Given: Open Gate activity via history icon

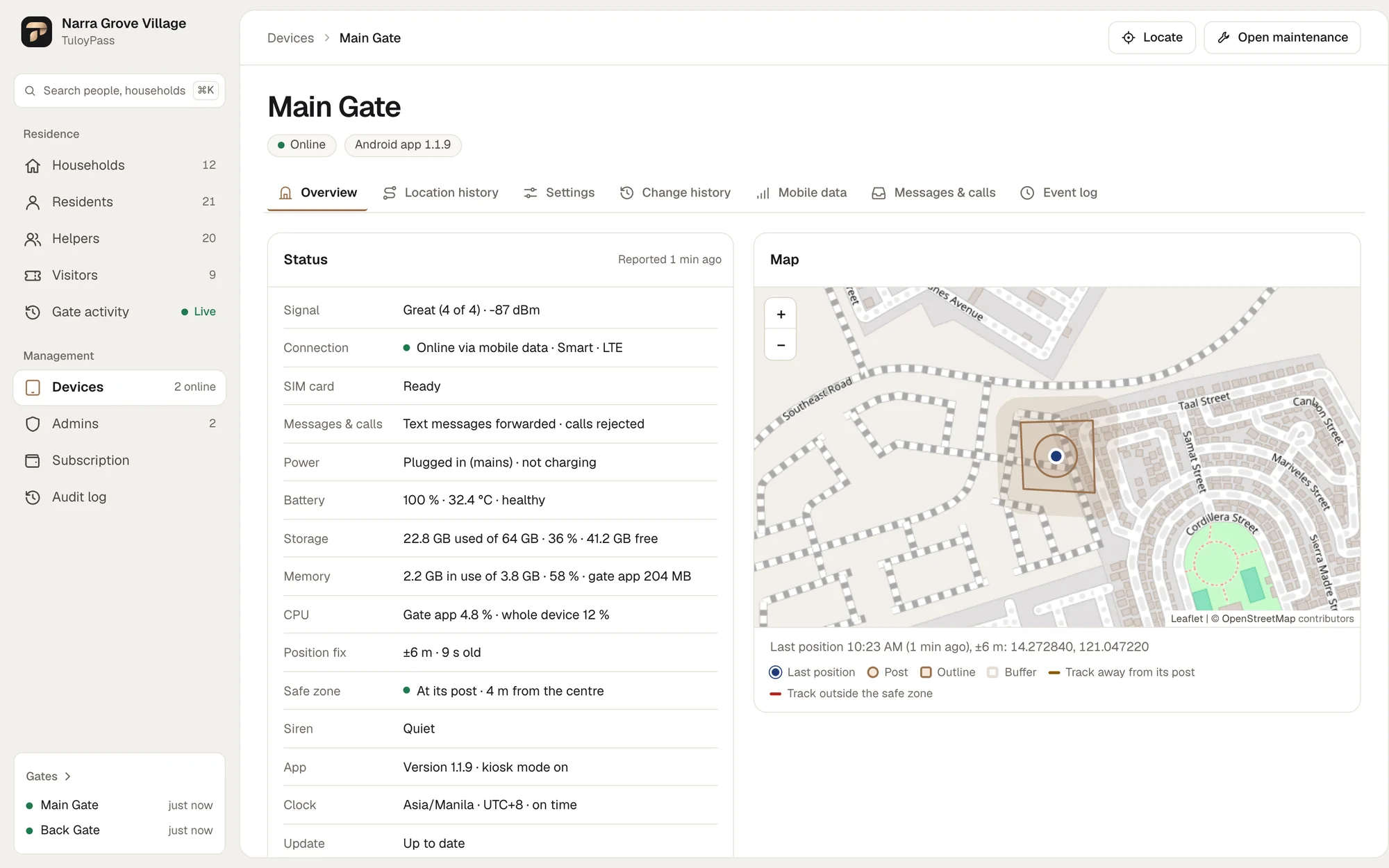Looking at the screenshot, I should (x=33, y=312).
